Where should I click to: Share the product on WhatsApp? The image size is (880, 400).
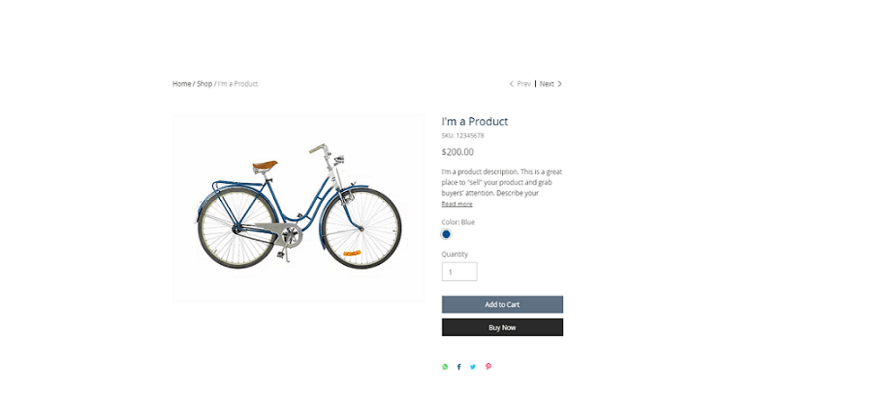(x=445, y=367)
